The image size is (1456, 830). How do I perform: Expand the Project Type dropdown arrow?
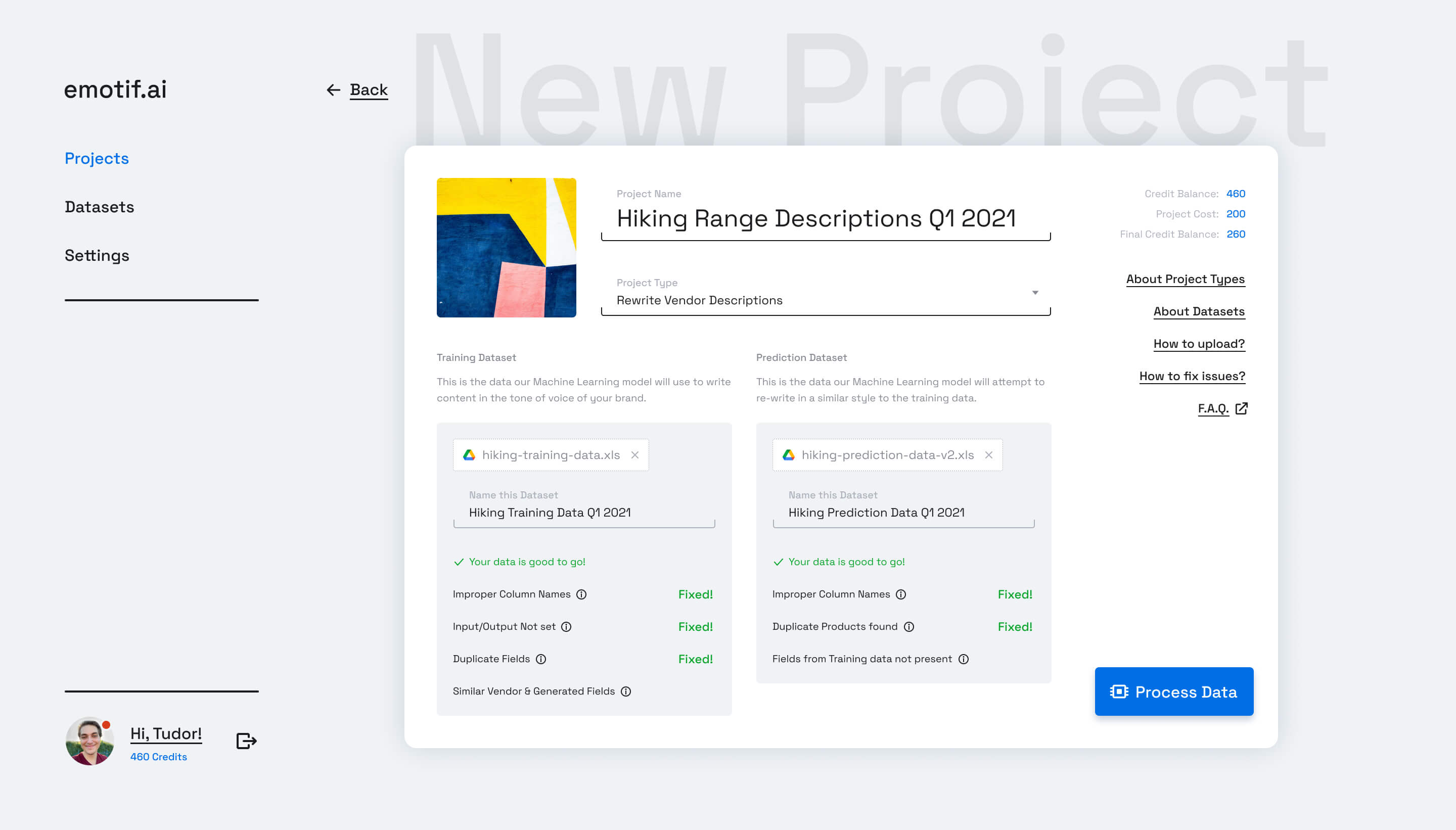1035,293
